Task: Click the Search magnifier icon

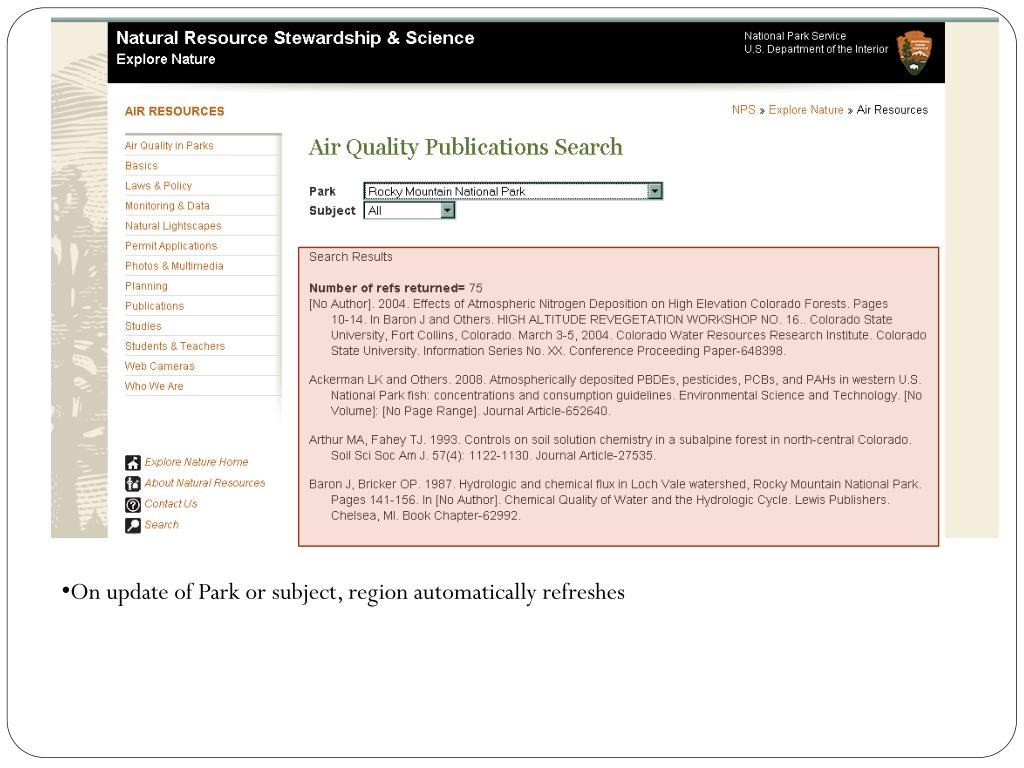Action: (x=133, y=526)
